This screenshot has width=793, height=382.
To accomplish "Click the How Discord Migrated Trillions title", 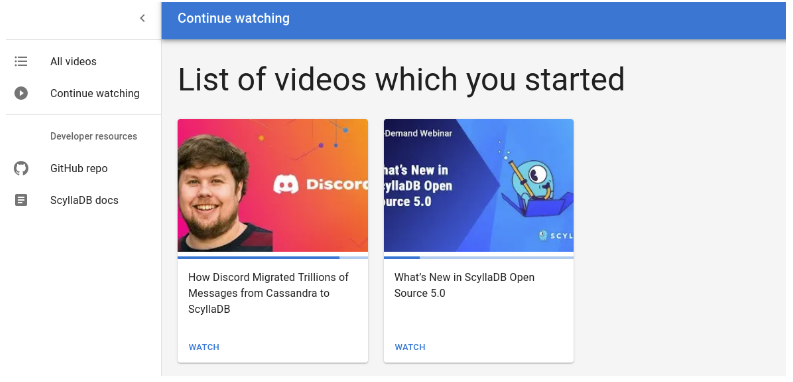I will point(268,293).
